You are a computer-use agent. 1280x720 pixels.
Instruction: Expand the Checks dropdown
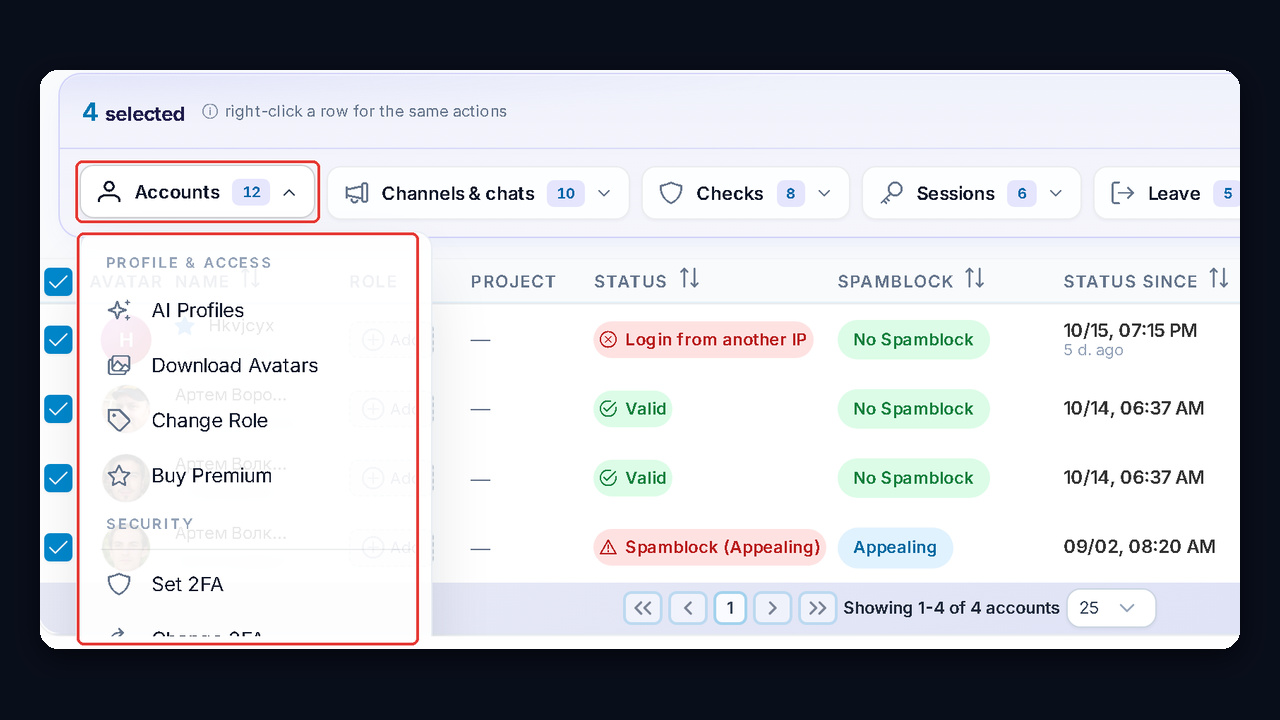point(746,193)
